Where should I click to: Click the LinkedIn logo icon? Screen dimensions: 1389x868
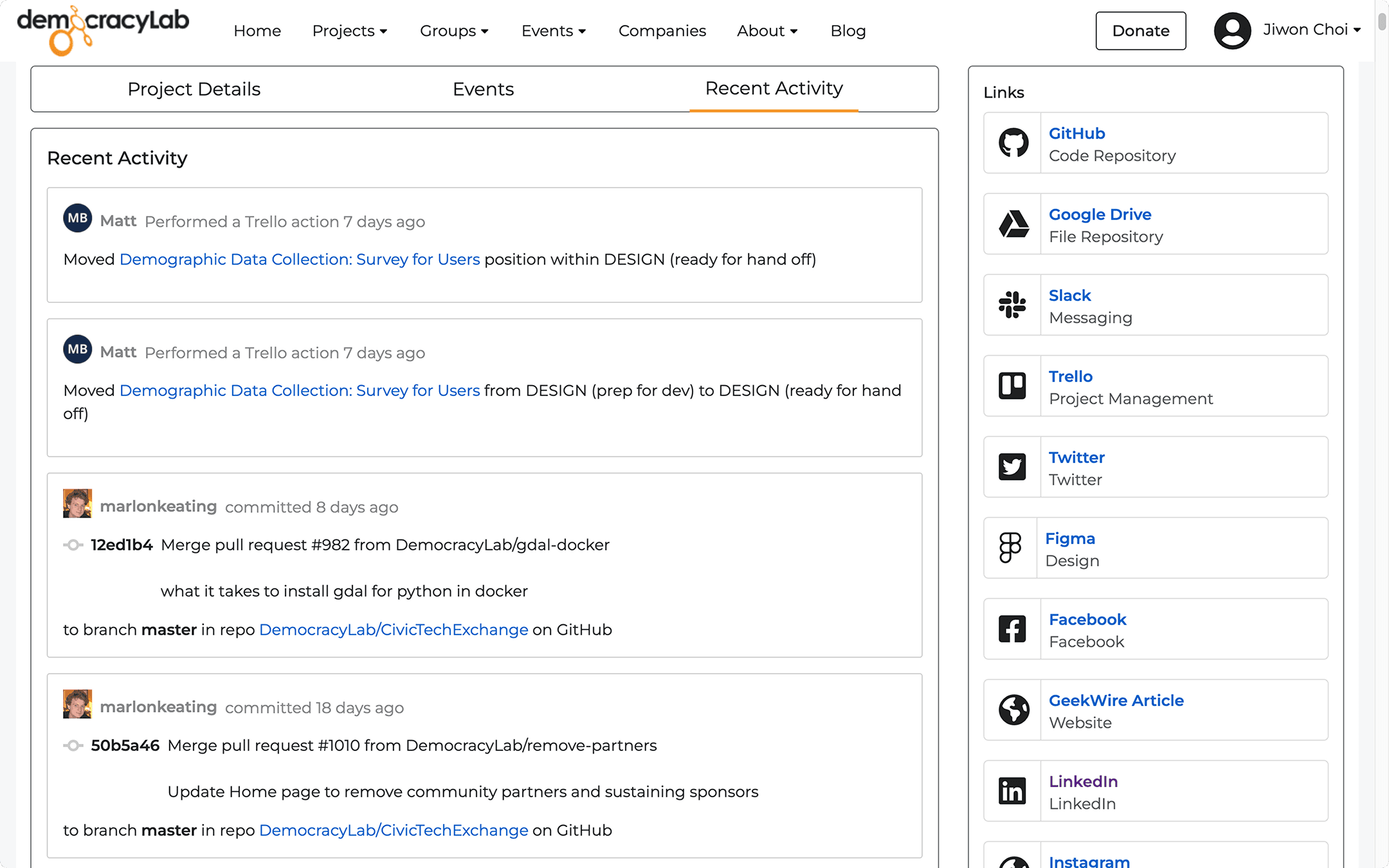pyautogui.click(x=1013, y=791)
